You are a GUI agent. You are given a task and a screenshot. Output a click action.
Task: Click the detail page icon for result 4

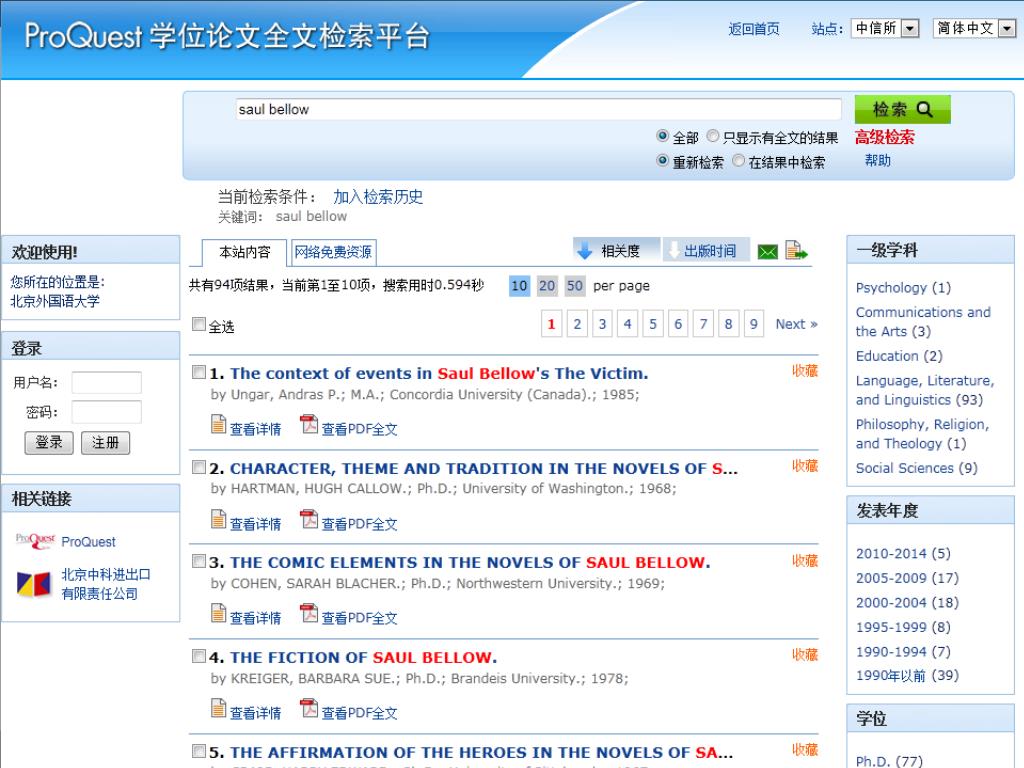point(218,708)
